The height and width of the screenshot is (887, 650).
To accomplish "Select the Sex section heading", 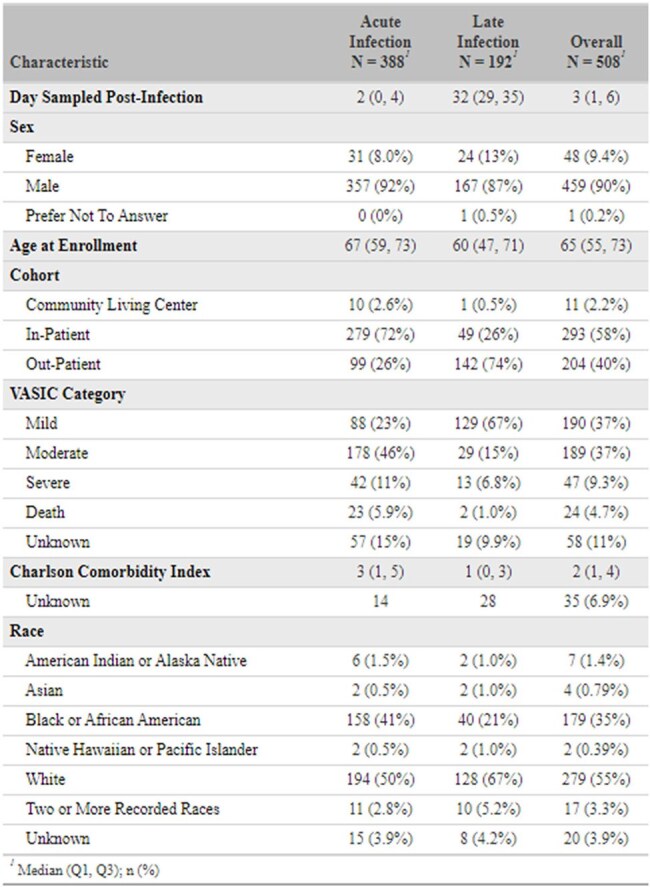I will [22, 127].
